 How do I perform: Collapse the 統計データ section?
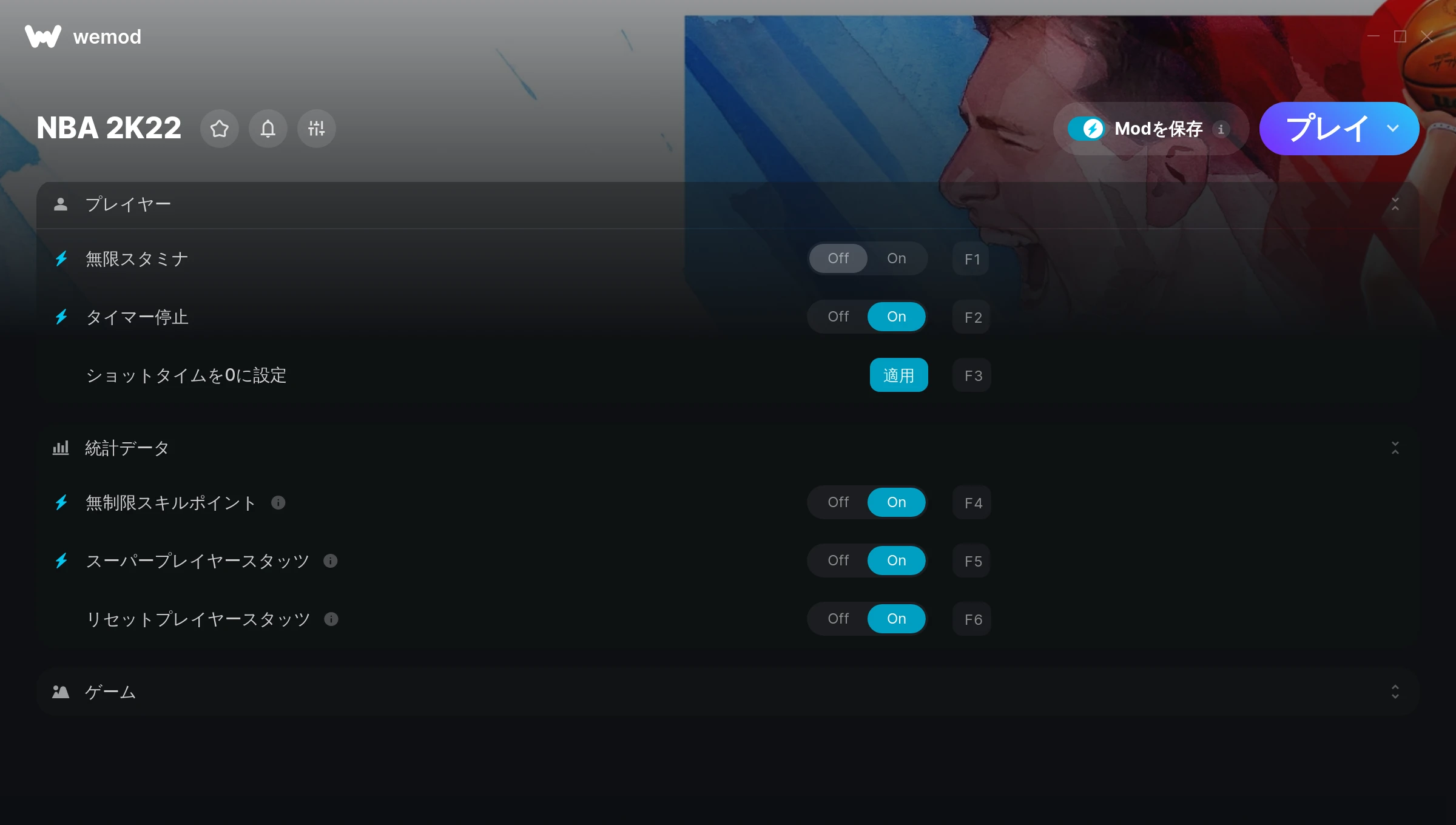tap(1395, 448)
